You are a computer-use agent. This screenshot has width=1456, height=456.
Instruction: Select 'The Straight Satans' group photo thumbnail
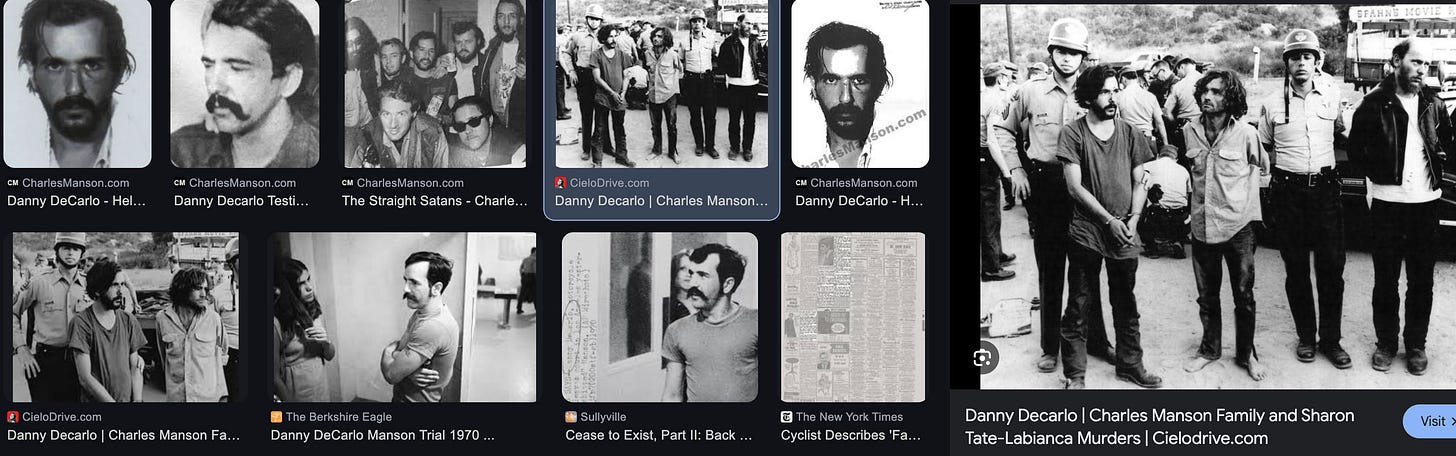point(435,84)
